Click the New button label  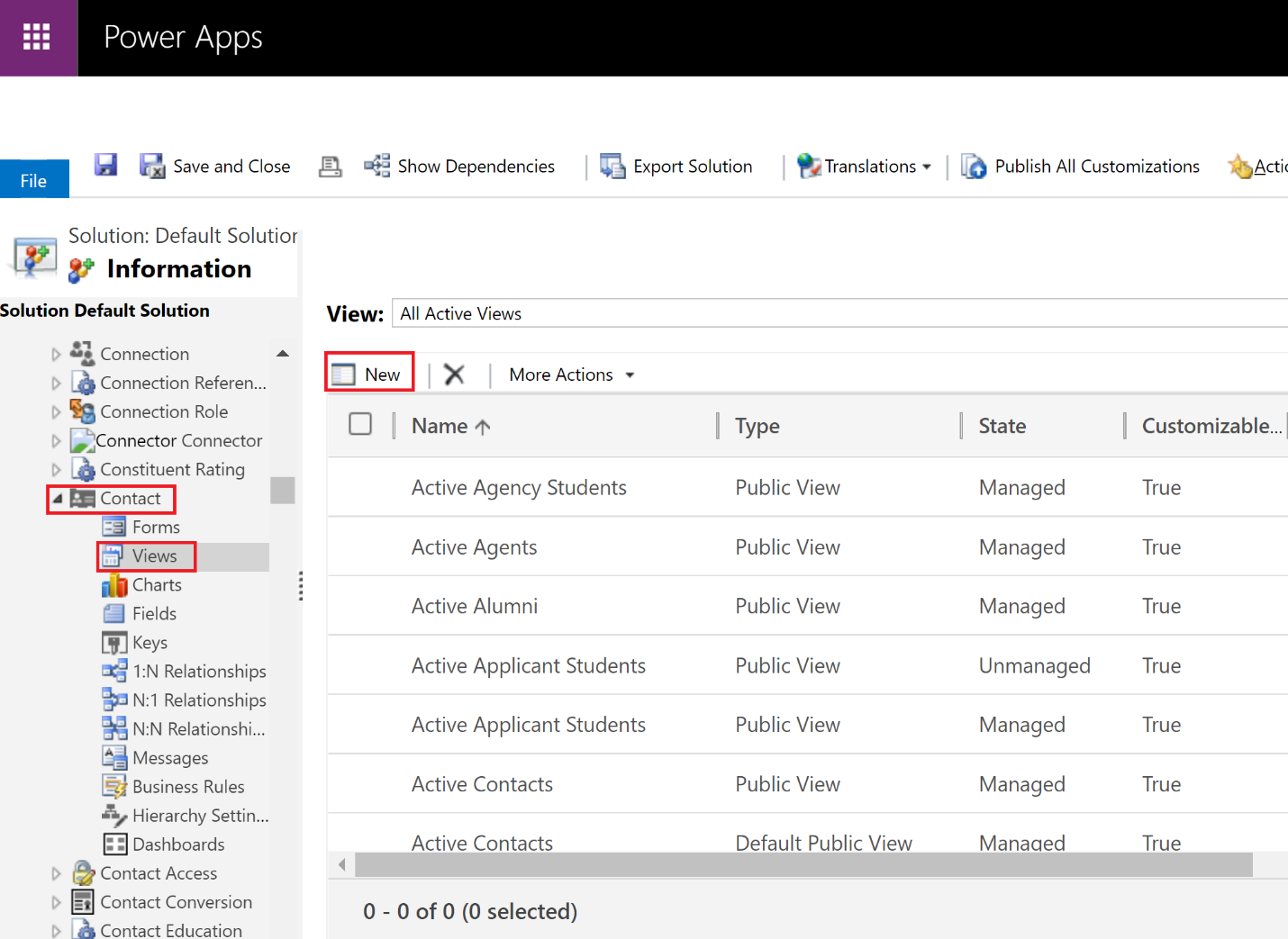(x=383, y=375)
